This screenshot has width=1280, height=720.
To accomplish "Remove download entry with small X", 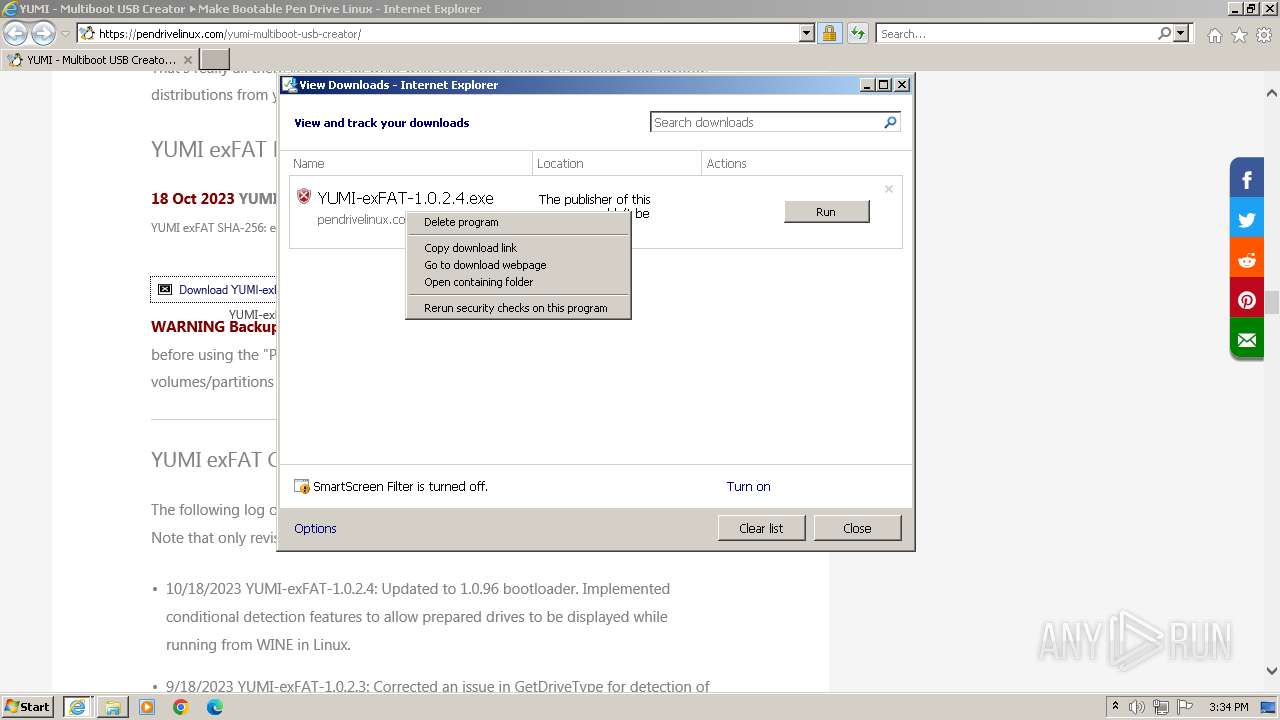I will [x=888, y=189].
